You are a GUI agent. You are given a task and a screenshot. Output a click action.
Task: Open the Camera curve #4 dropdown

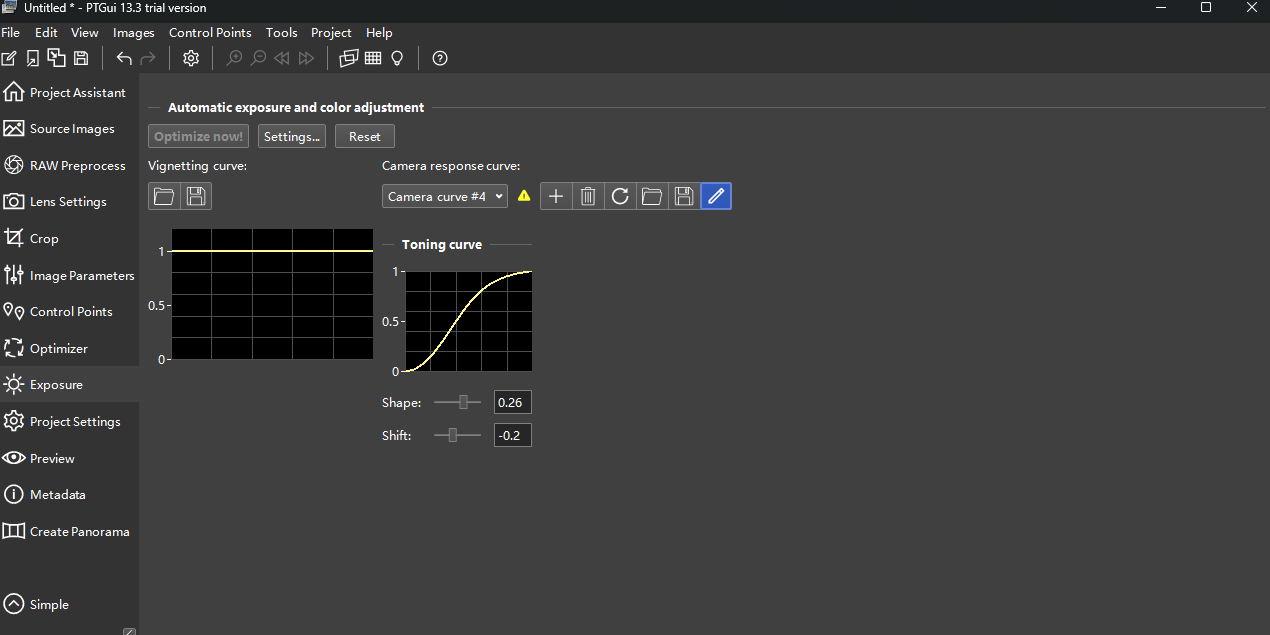[444, 196]
